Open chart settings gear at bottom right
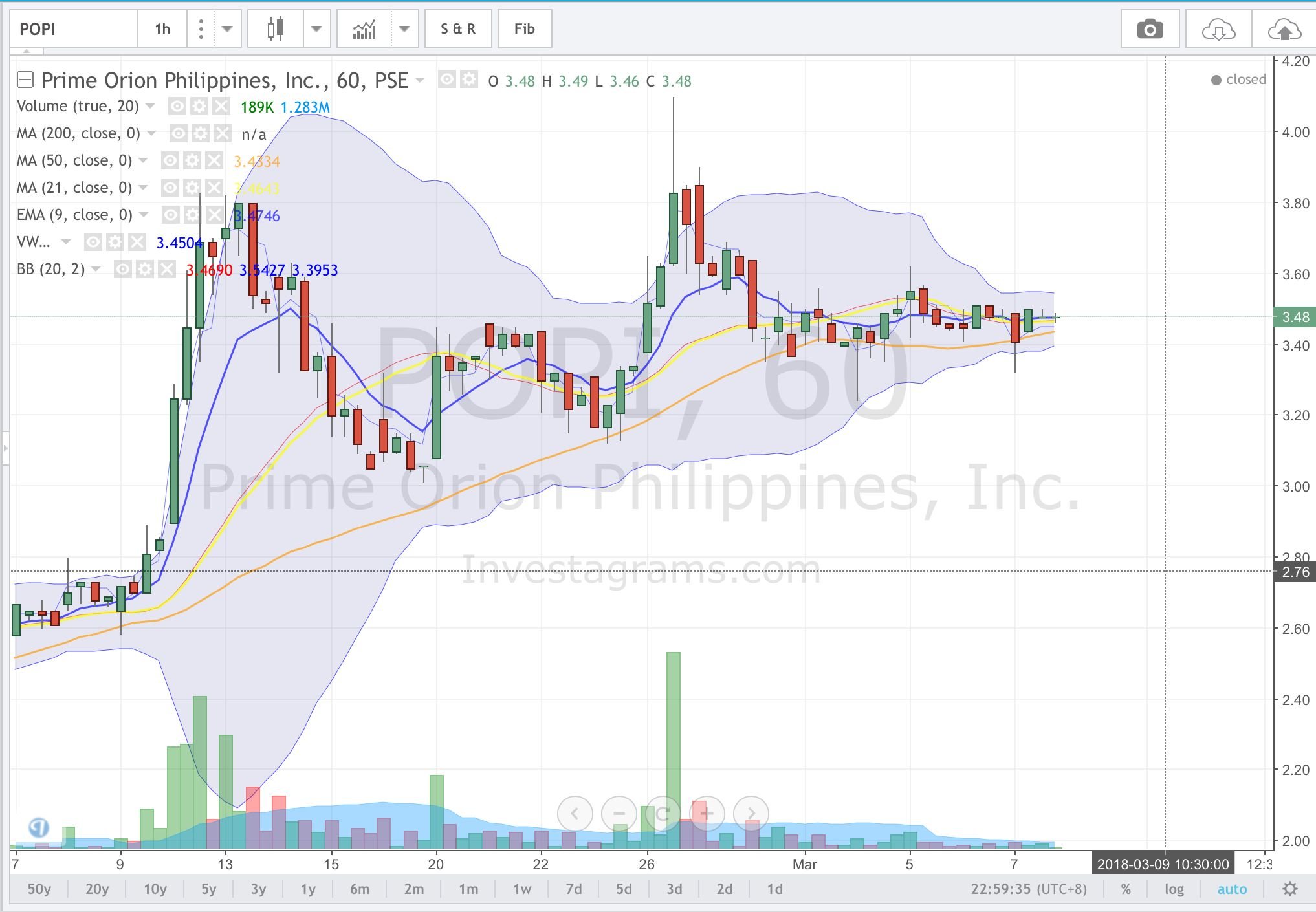The width and height of the screenshot is (1316, 912). coord(1290,889)
